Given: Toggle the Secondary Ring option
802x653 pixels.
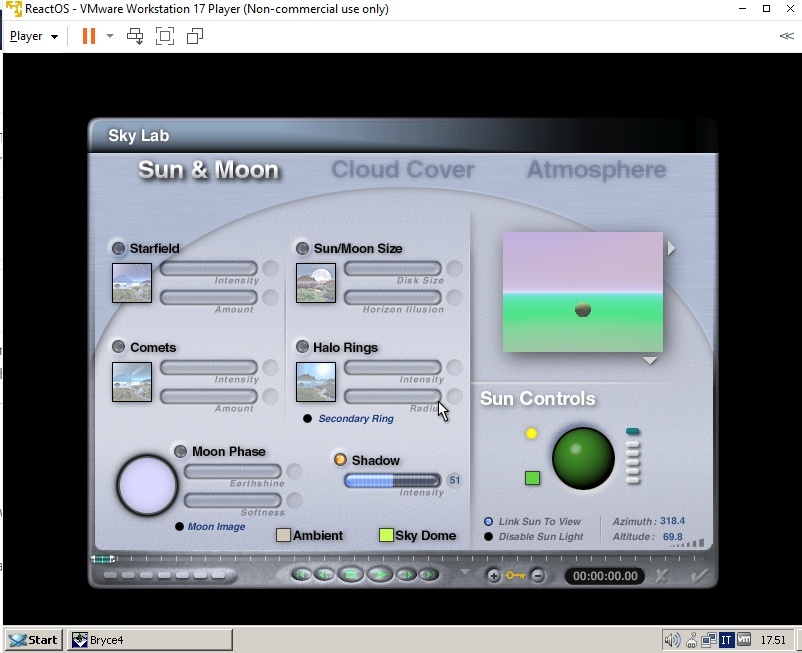Looking at the screenshot, I should [307, 419].
